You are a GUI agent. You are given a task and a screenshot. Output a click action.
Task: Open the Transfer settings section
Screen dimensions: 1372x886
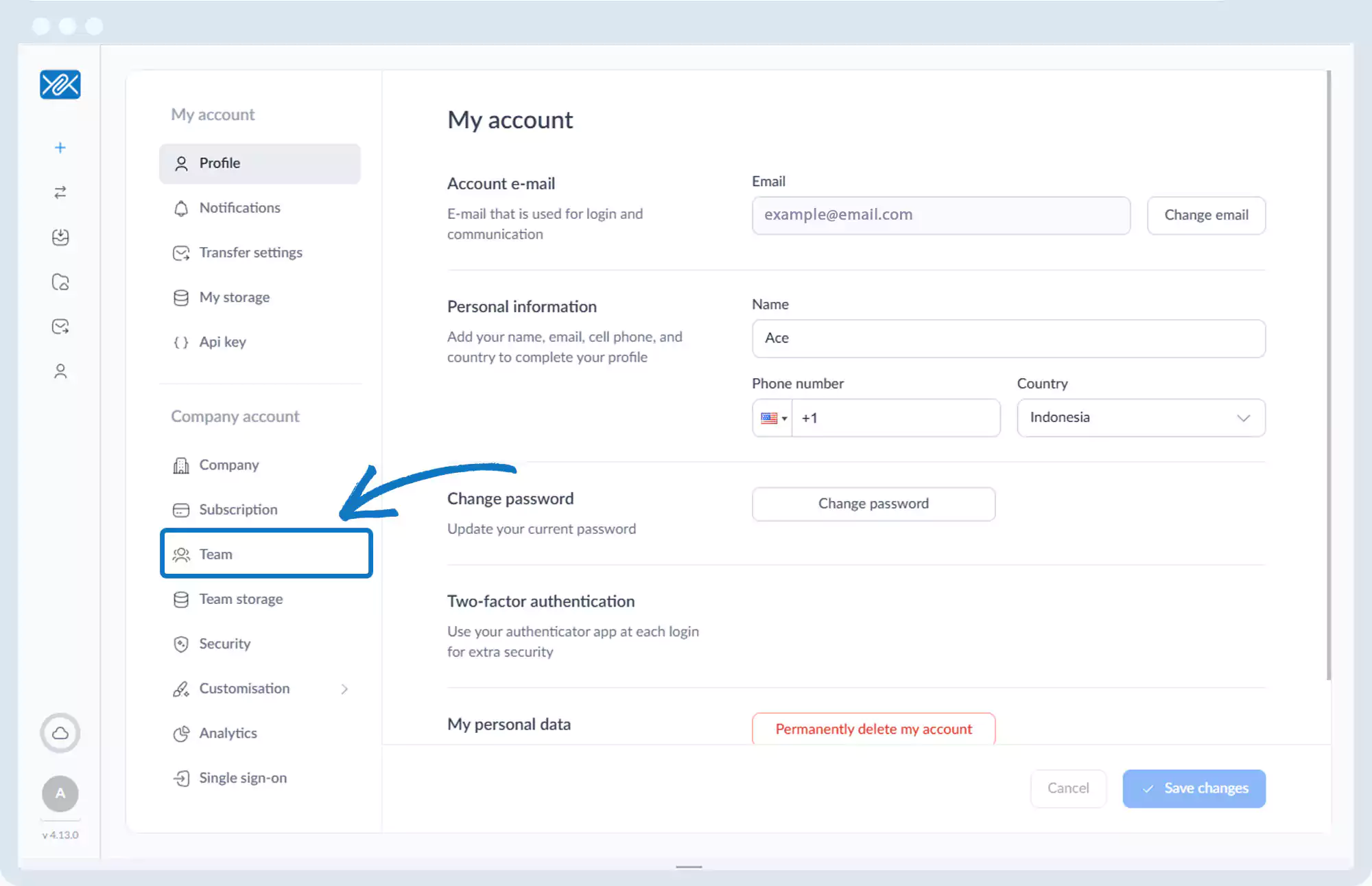pos(250,253)
